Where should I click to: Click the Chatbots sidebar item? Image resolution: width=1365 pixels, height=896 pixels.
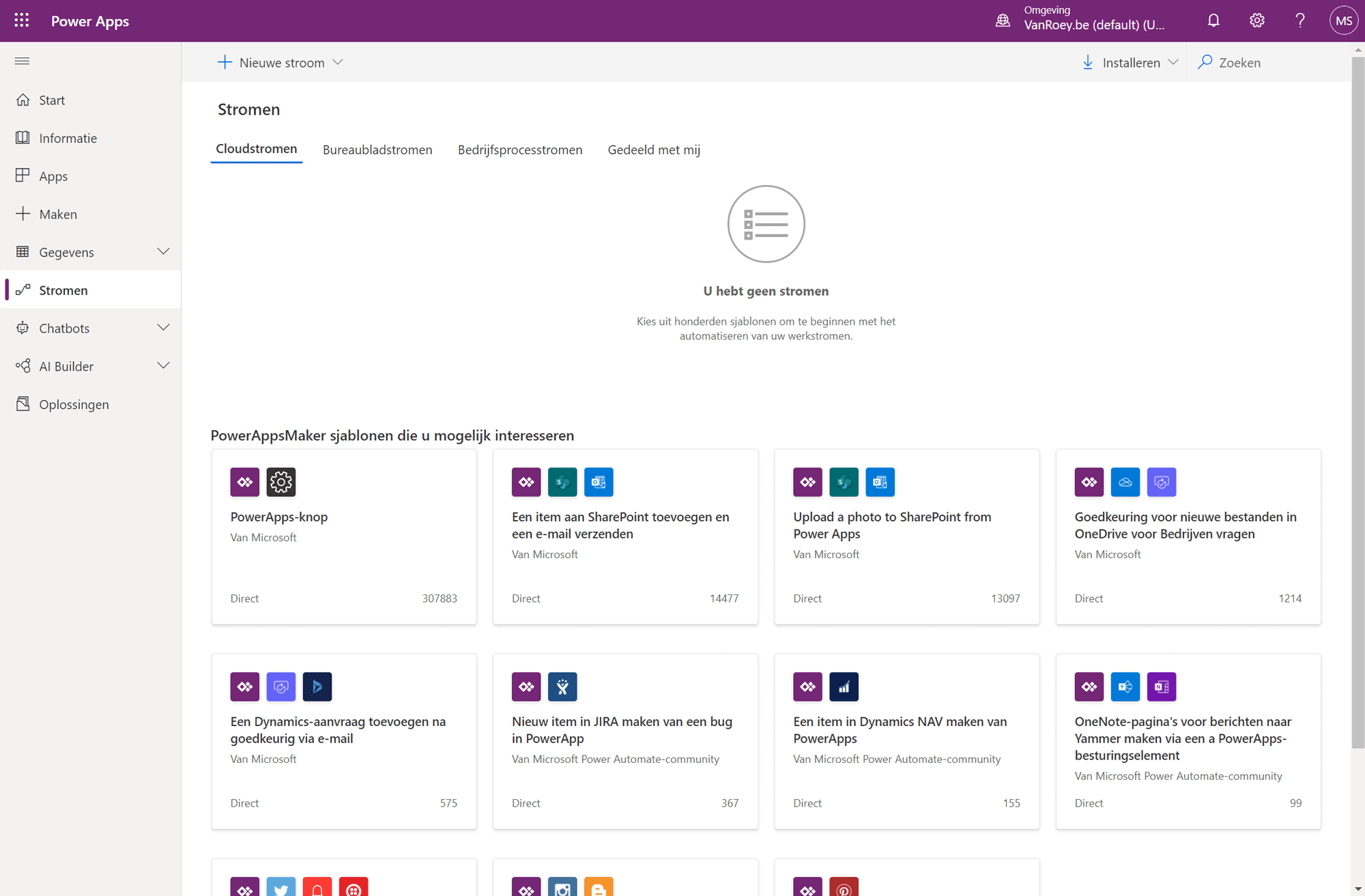pos(90,328)
